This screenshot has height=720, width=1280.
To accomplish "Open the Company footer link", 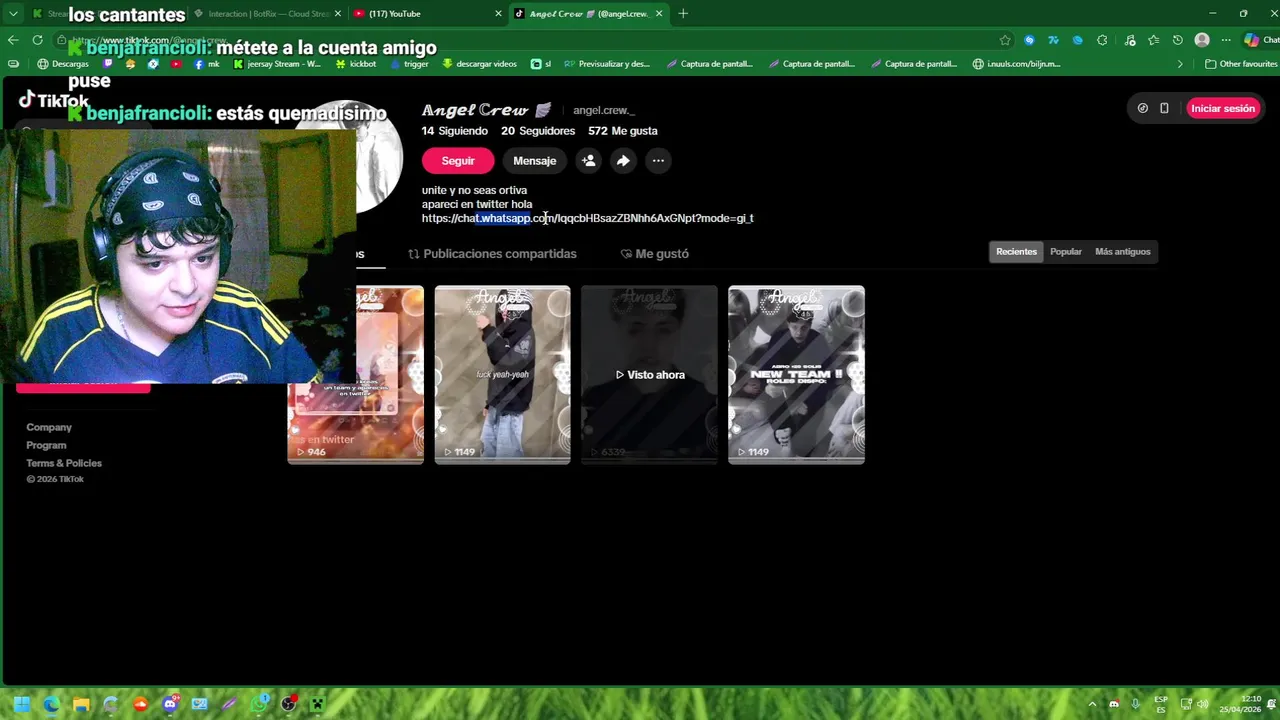I will coord(49,427).
